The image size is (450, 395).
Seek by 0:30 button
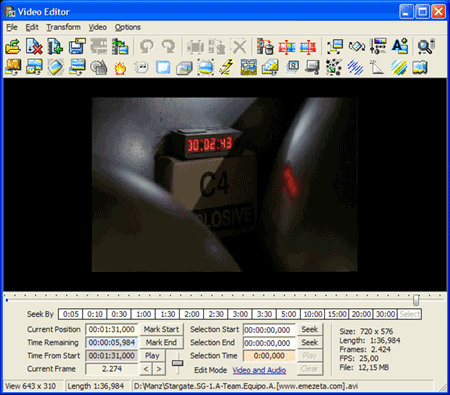pos(119,314)
